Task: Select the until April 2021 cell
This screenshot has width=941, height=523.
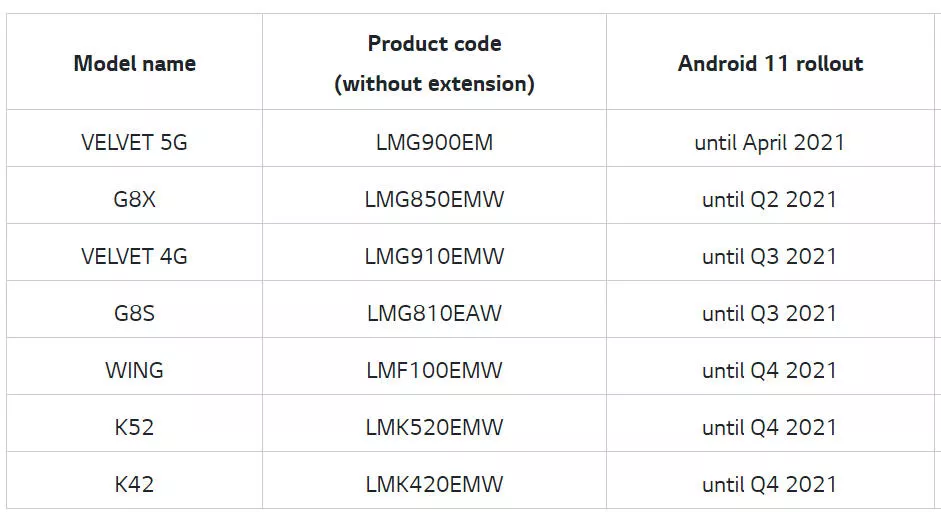Action: [x=770, y=142]
